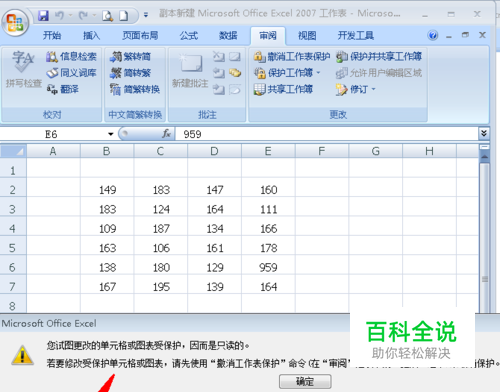Convert text with 简转繁
Image resolution: width=500 pixels, height=392 pixels.
130,73
